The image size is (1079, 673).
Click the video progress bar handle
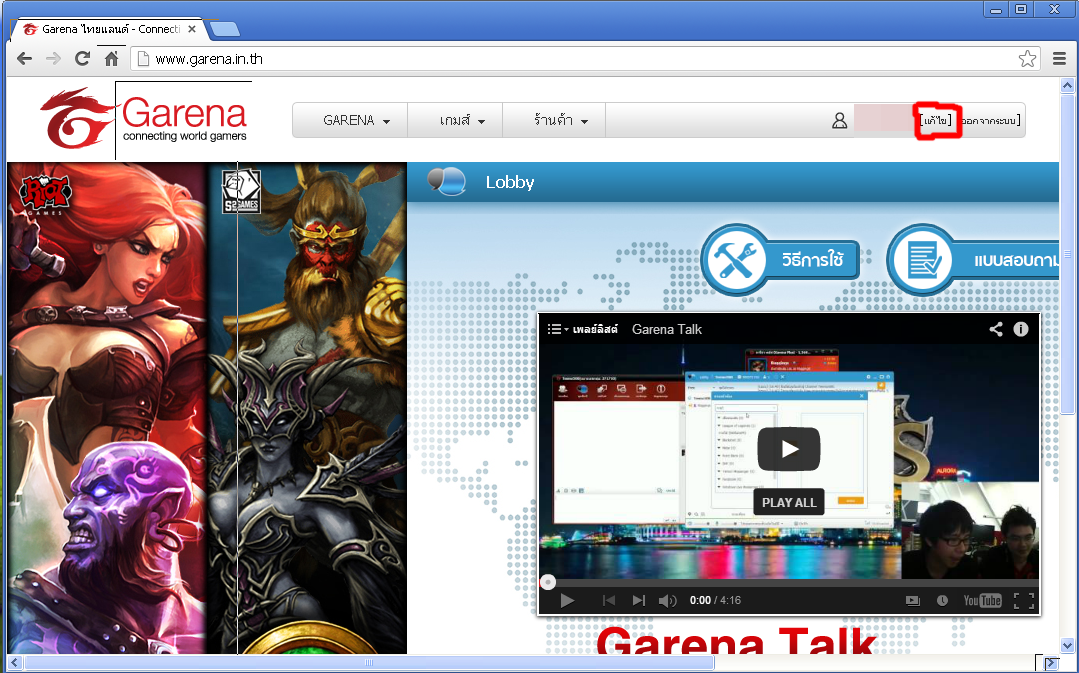click(548, 583)
